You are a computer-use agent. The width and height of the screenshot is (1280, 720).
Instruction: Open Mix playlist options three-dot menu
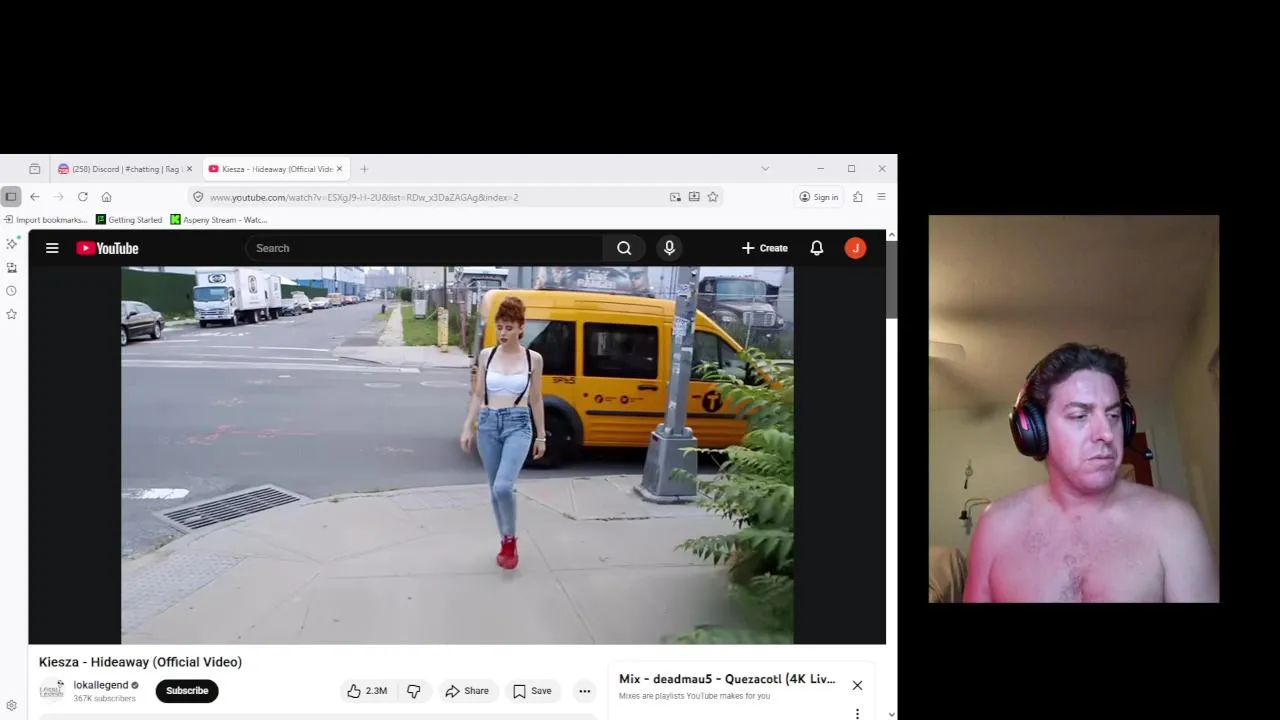[857, 713]
